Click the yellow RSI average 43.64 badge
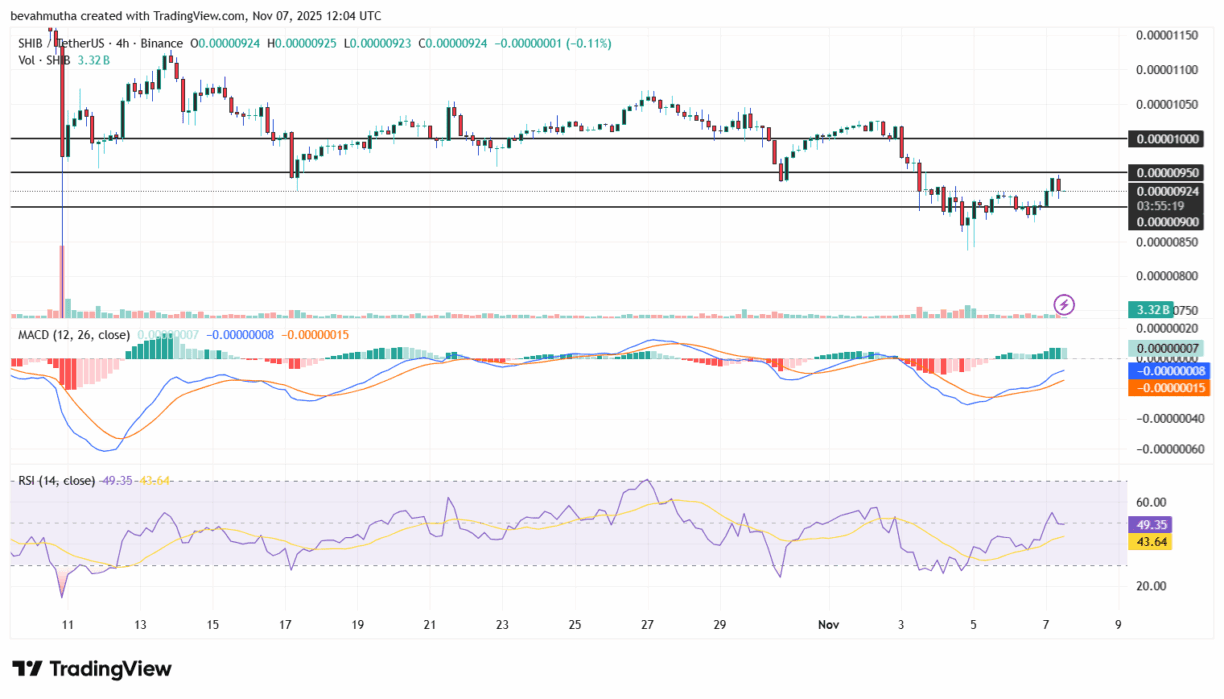The image size is (1224, 699). click(1149, 541)
